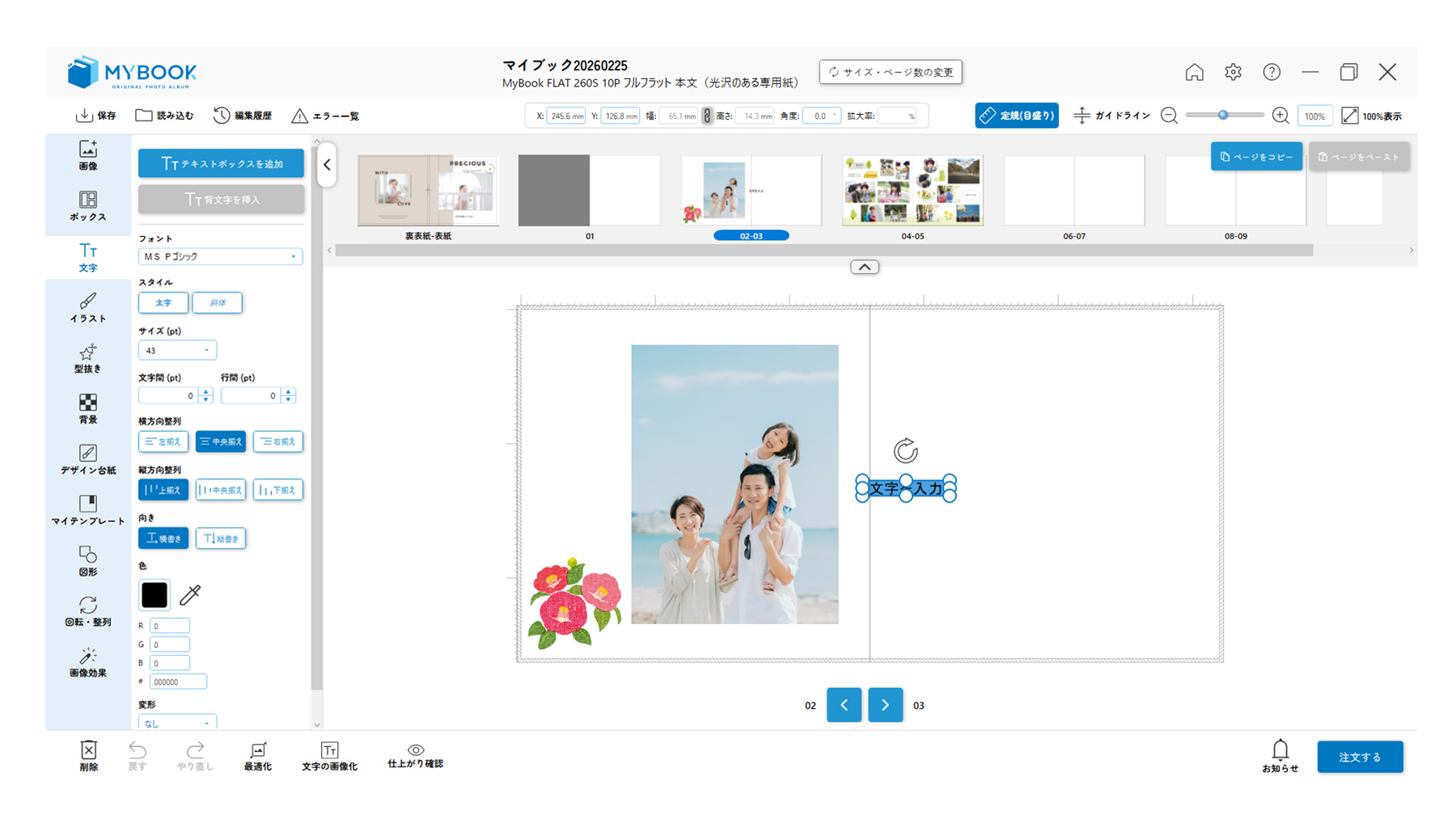The image size is (1456, 819).
Task: Click the 削除 delete icon
Action: coord(89,749)
